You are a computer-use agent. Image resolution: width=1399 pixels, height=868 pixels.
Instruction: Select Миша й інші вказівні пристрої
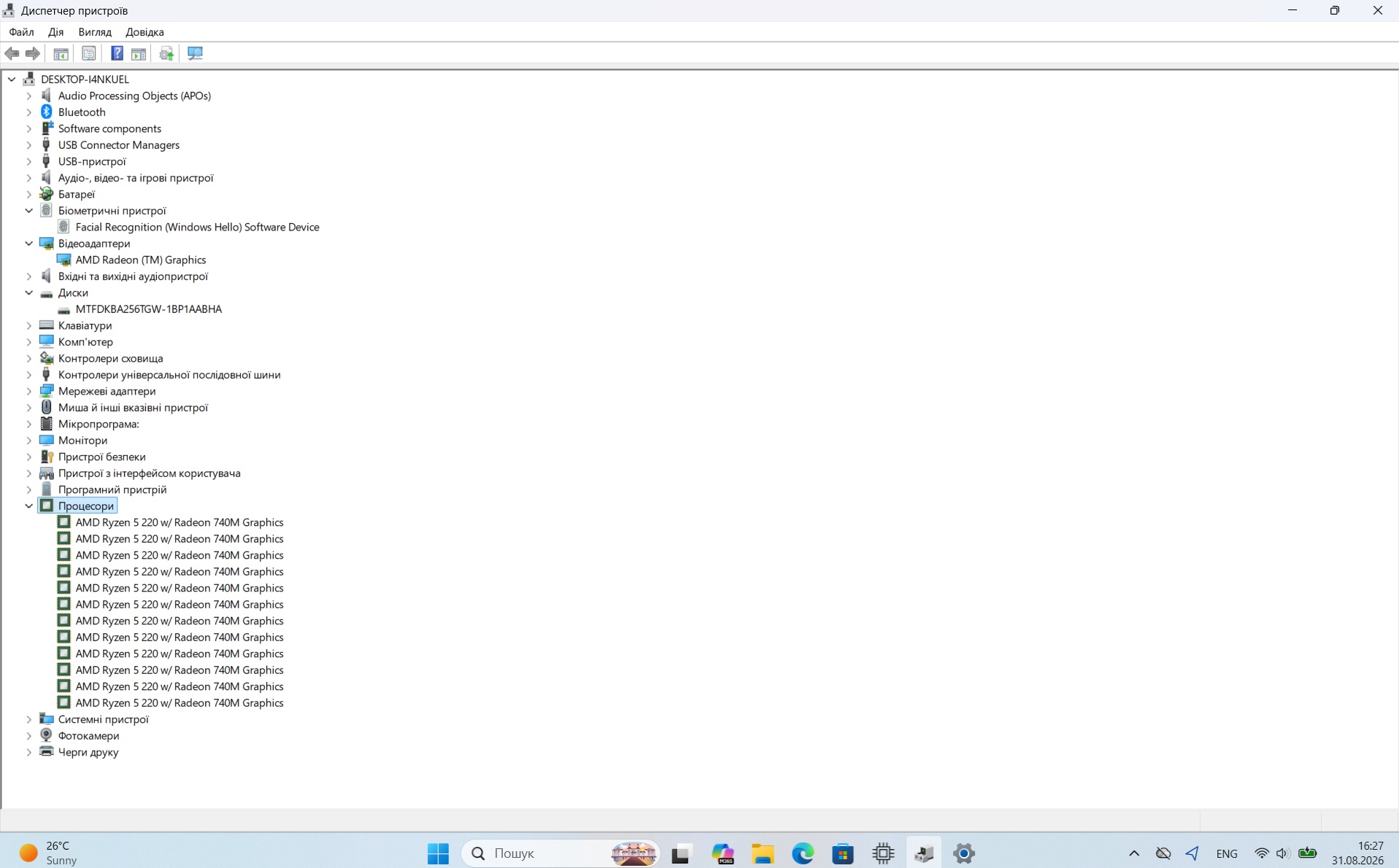tap(133, 407)
